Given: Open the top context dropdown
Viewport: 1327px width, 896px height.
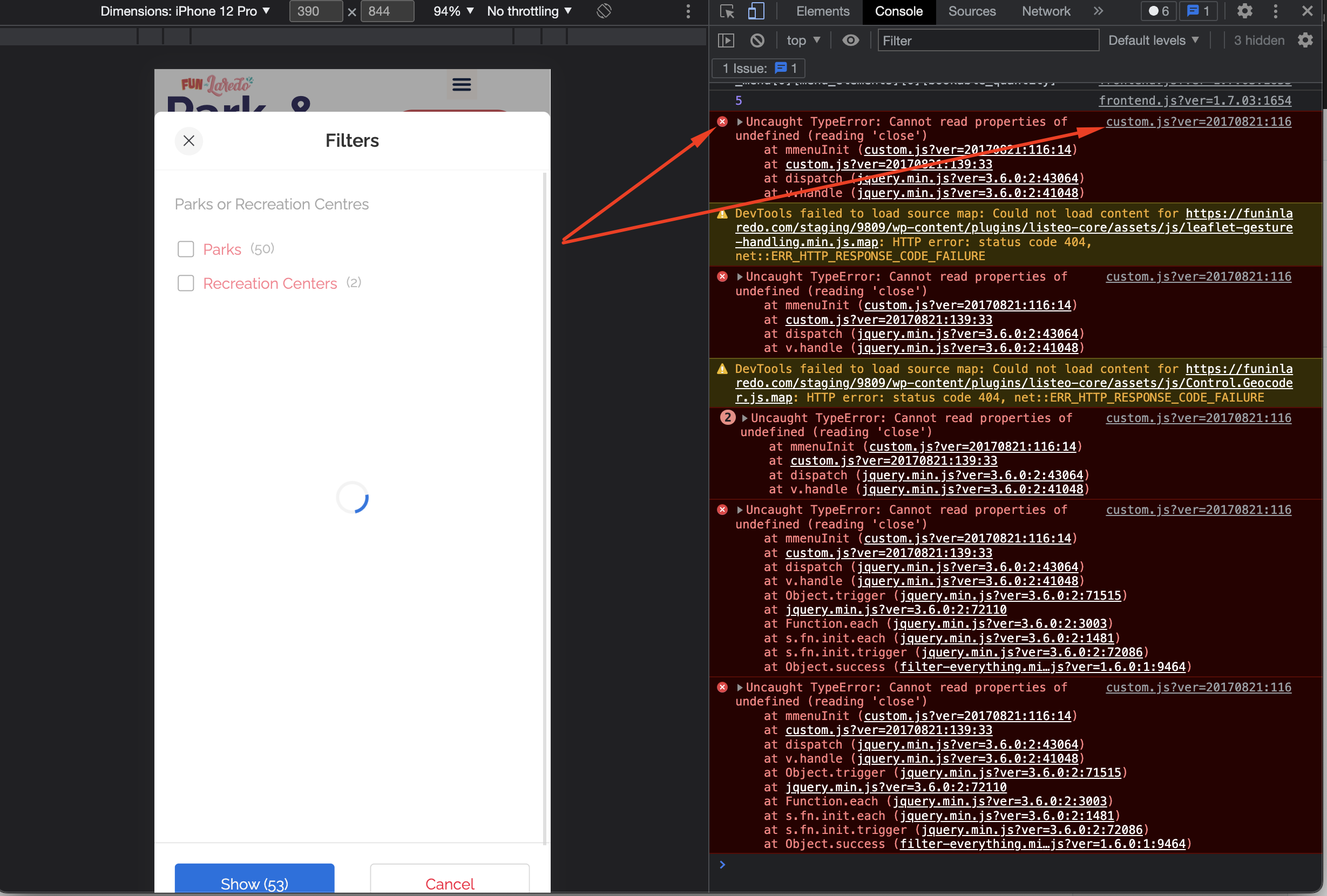Looking at the screenshot, I should pyautogui.click(x=803, y=40).
